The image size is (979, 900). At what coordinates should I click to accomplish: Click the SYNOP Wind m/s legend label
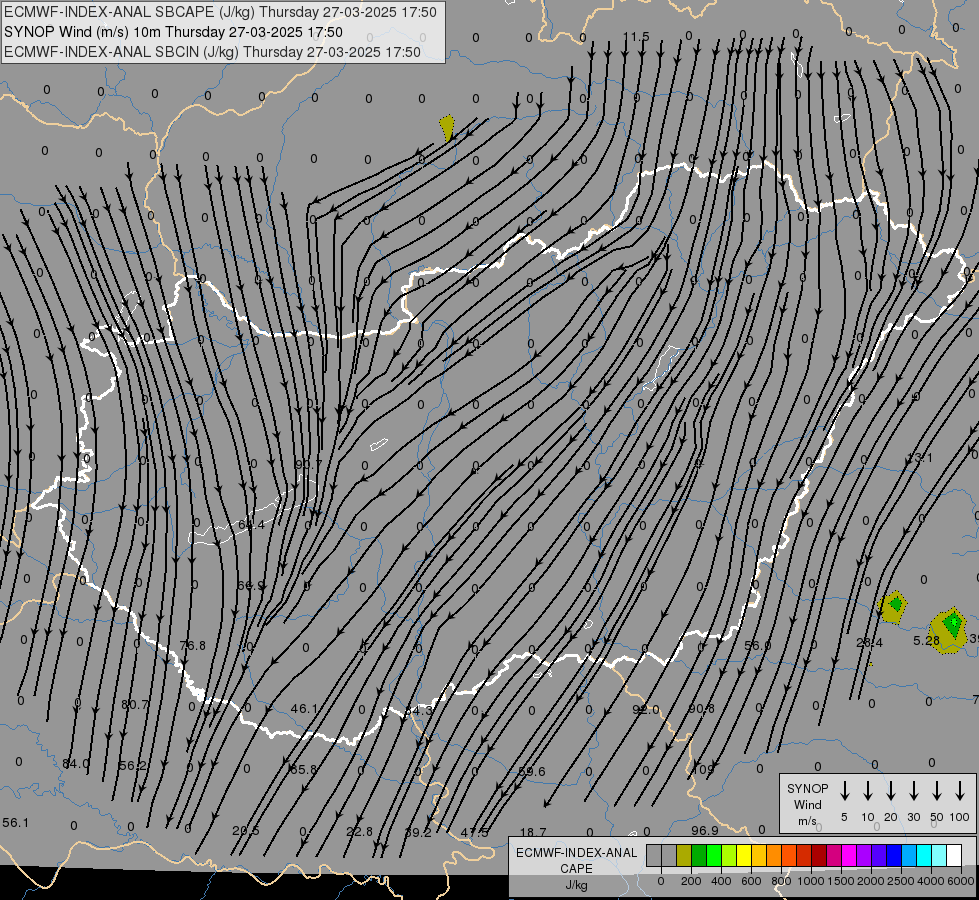click(807, 804)
